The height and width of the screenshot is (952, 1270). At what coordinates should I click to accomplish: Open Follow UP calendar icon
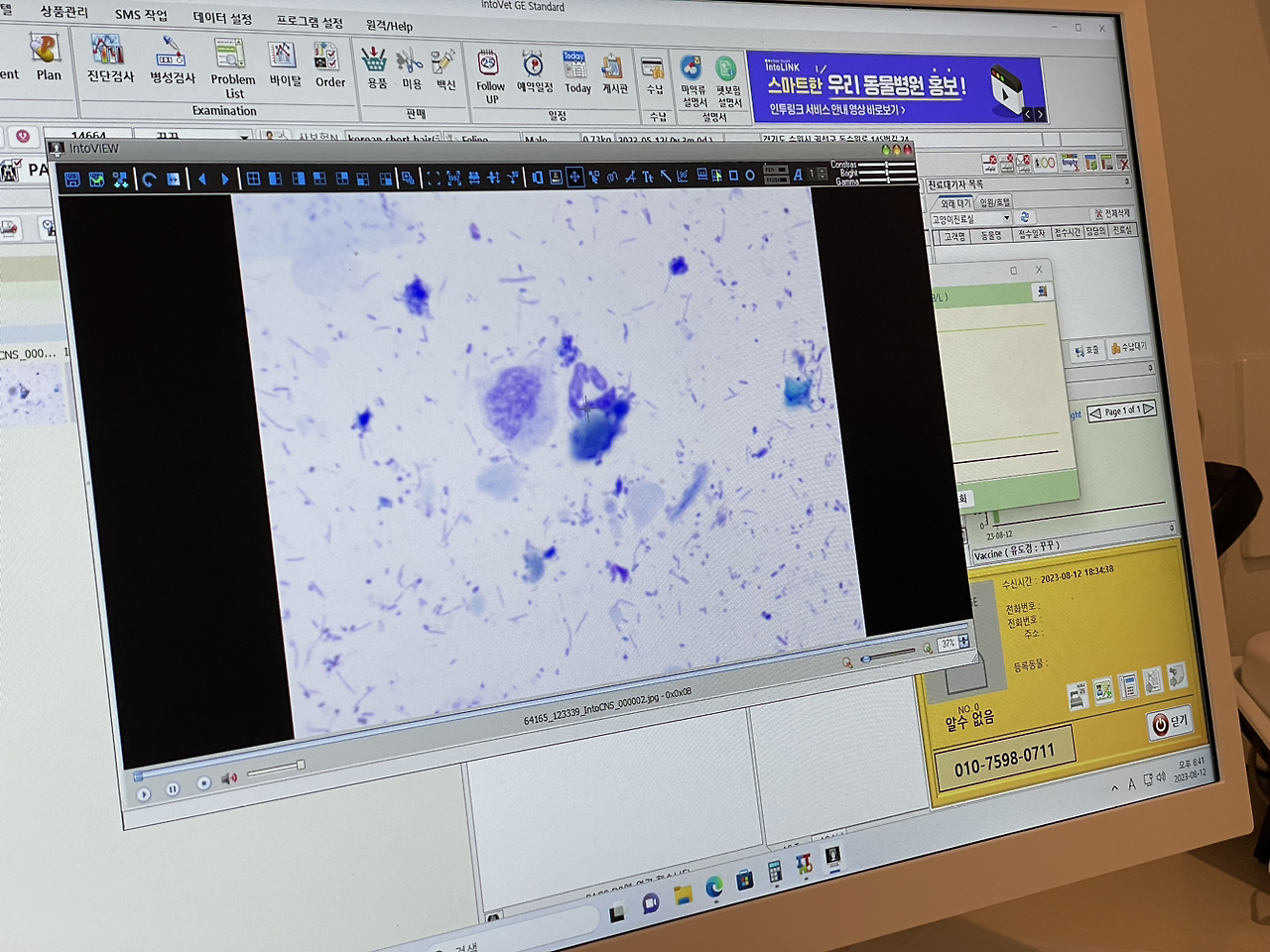point(490,77)
